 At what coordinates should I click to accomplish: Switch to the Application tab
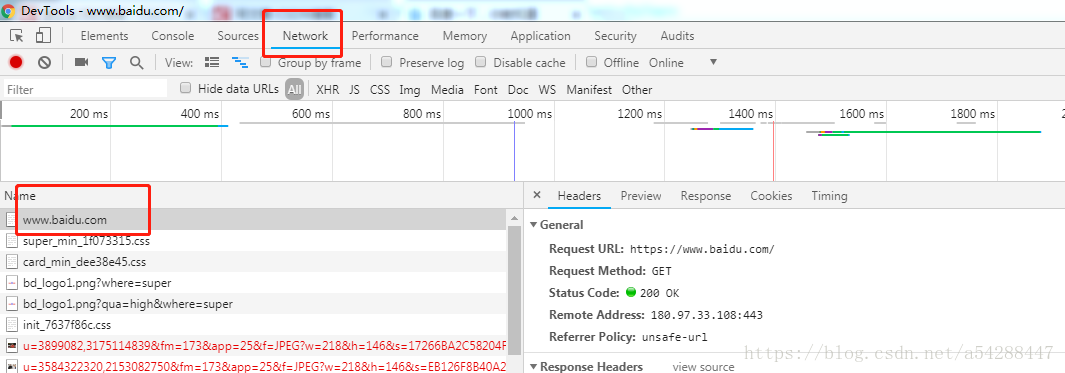click(541, 36)
